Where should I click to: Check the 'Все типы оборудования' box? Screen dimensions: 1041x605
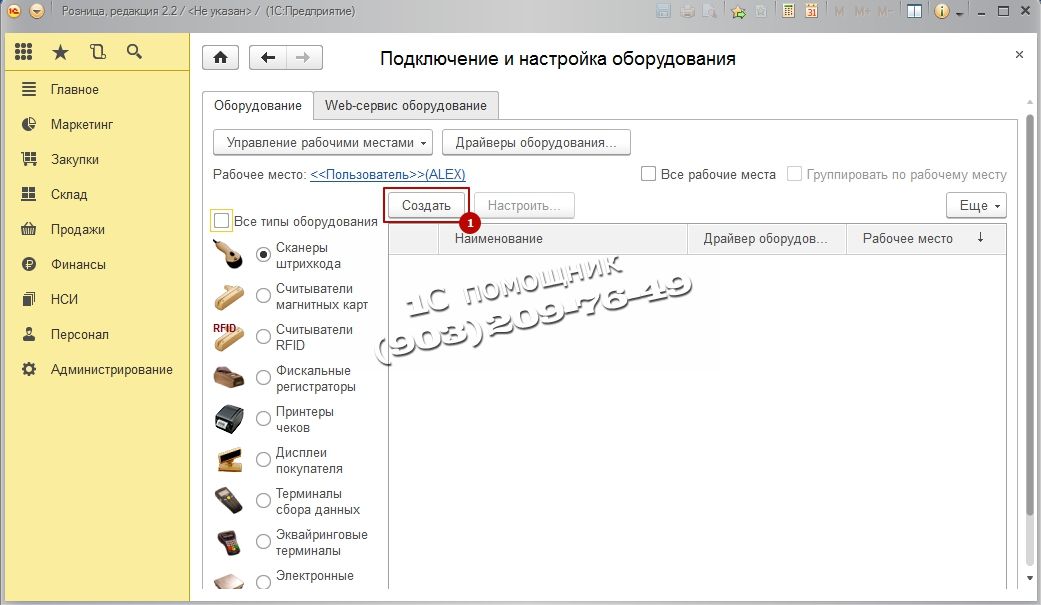point(222,221)
